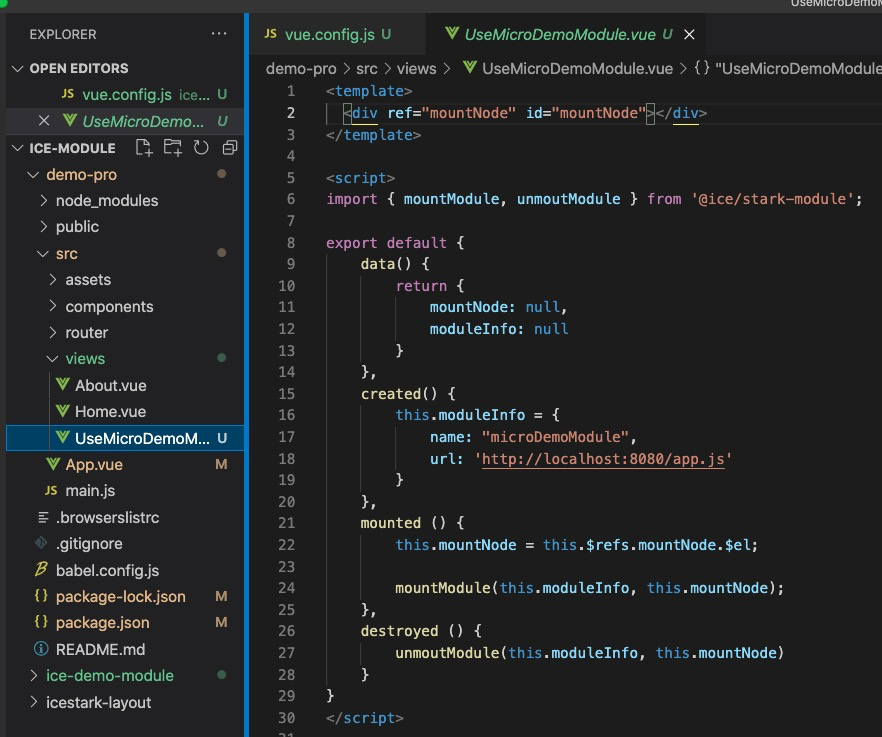The image size is (882, 737).
Task: Collapse the ICE-MODULE section
Action: [x=17, y=148]
